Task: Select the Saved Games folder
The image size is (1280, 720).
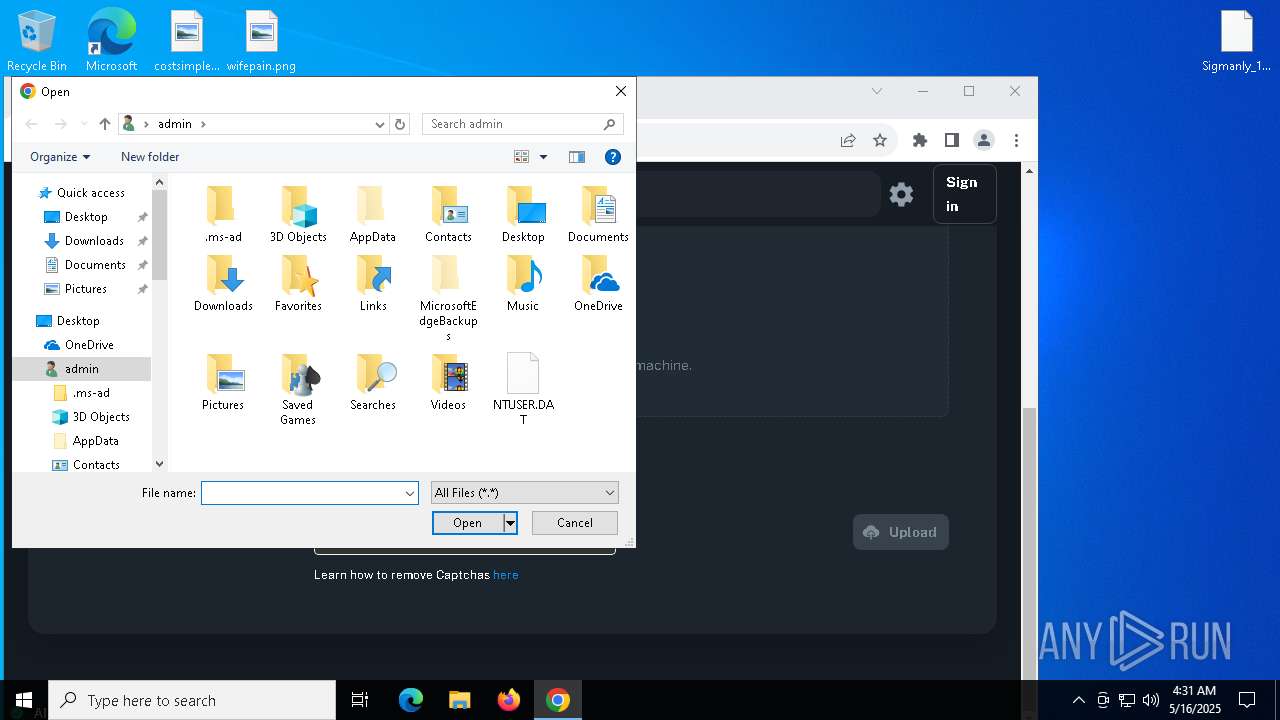Action: coord(298,389)
